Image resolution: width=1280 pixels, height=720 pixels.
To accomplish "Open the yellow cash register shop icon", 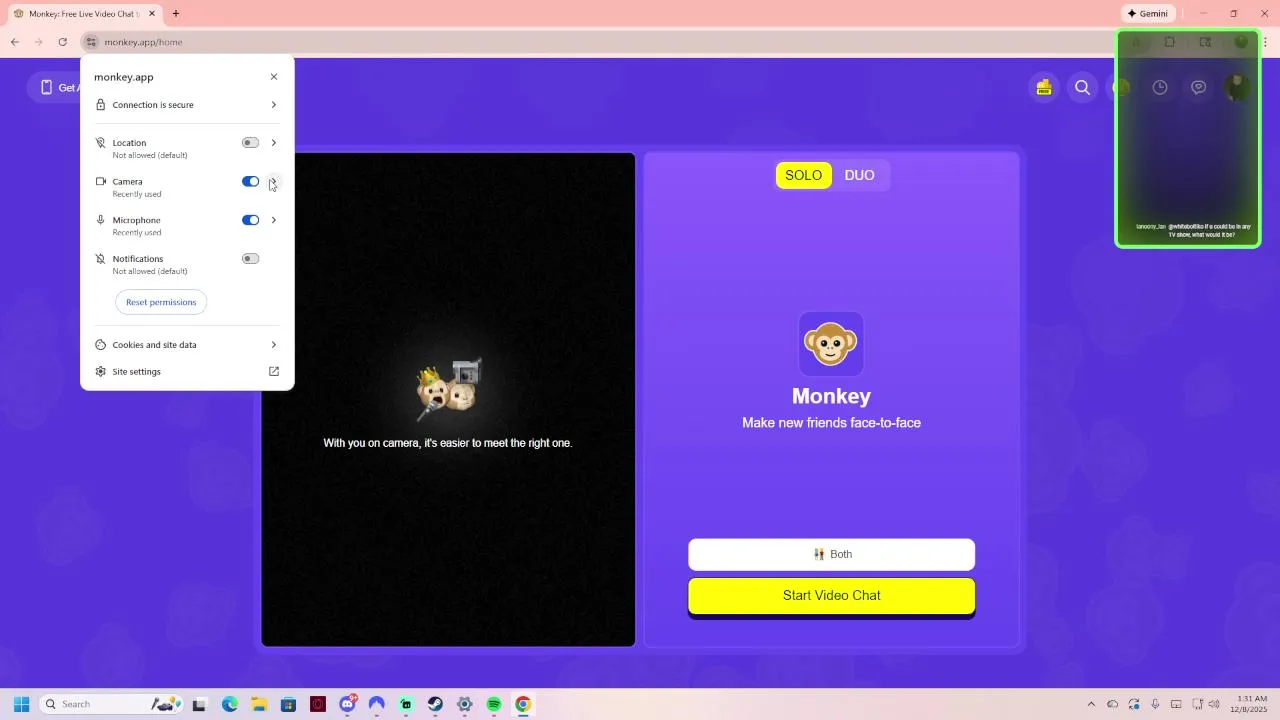I will (1043, 87).
